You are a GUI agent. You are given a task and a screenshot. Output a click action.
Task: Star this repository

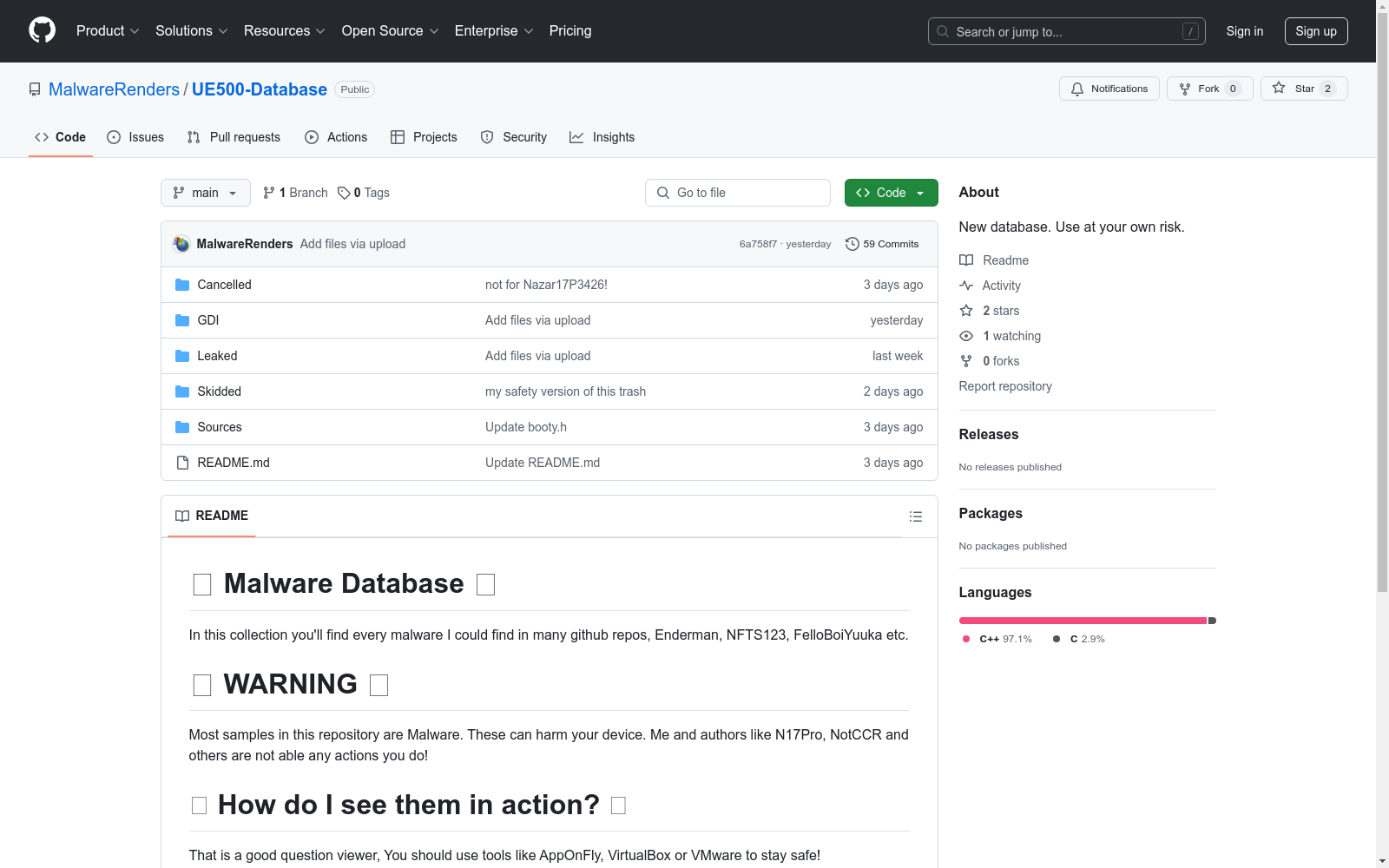click(x=1304, y=89)
